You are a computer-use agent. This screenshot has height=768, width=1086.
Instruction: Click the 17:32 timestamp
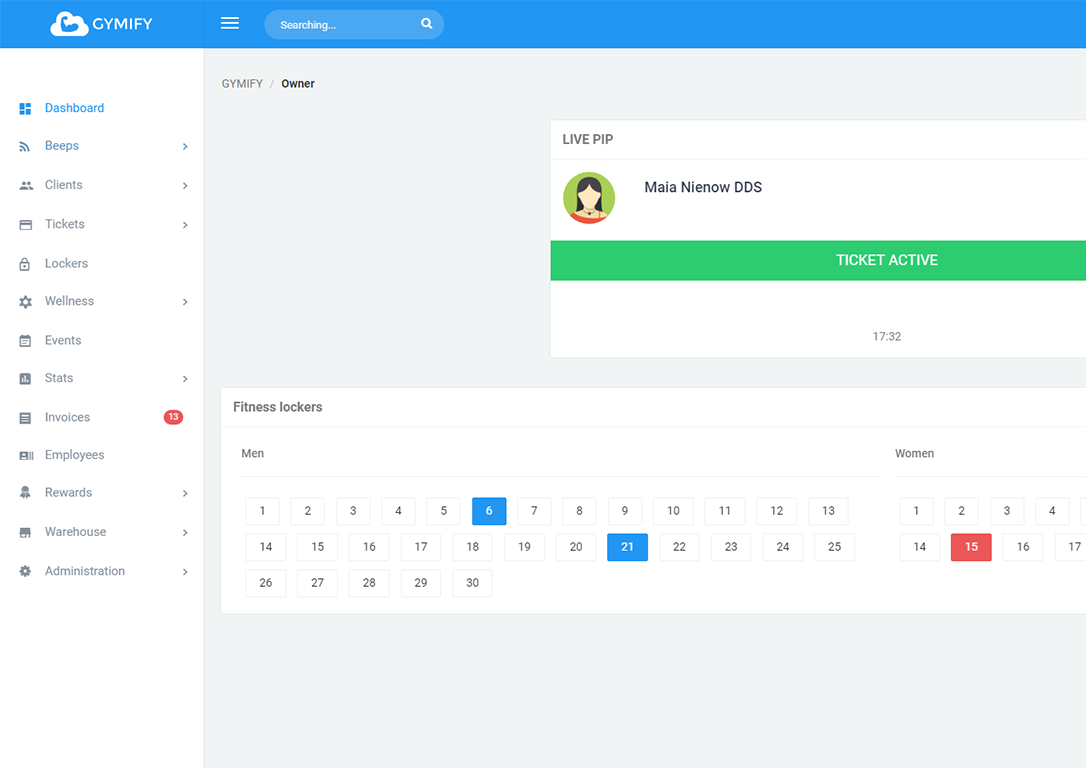coord(887,337)
